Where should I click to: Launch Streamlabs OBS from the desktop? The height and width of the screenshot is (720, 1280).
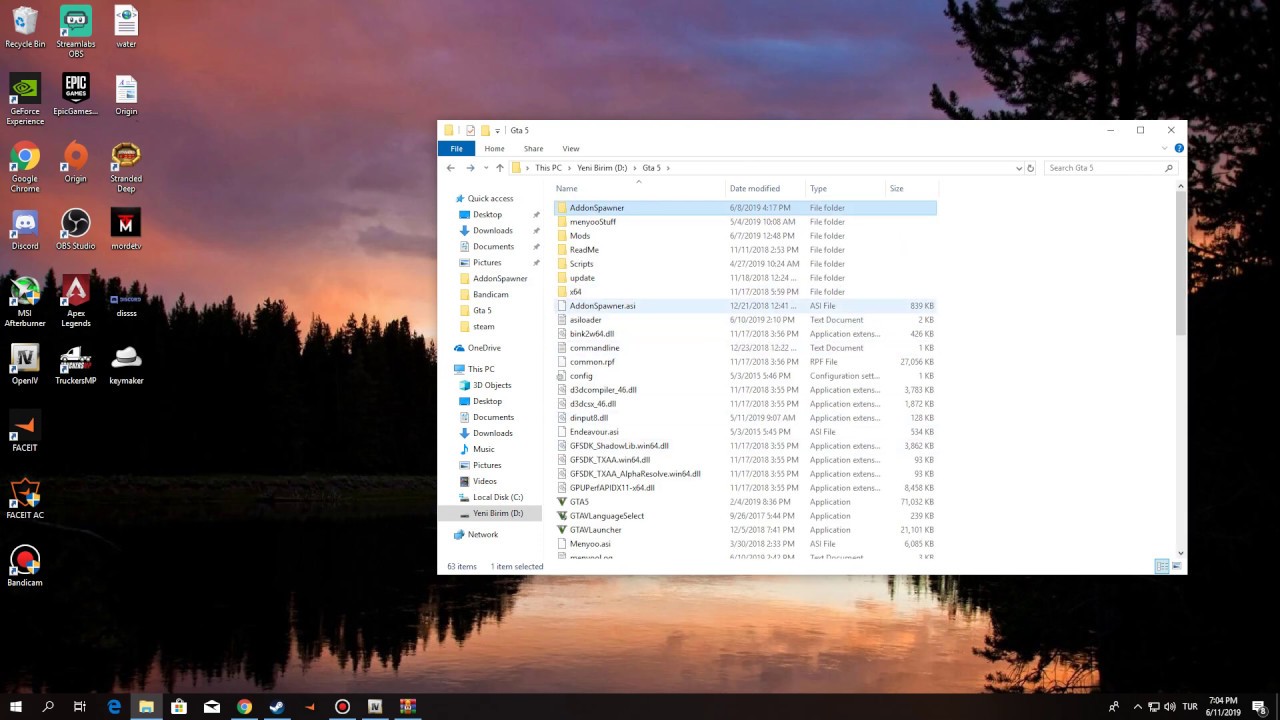[x=75, y=31]
